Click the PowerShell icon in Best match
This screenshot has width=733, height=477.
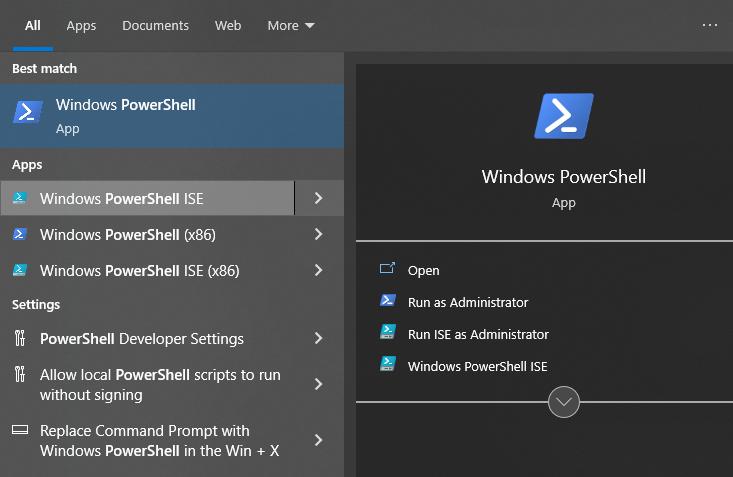pyautogui.click(x=28, y=112)
